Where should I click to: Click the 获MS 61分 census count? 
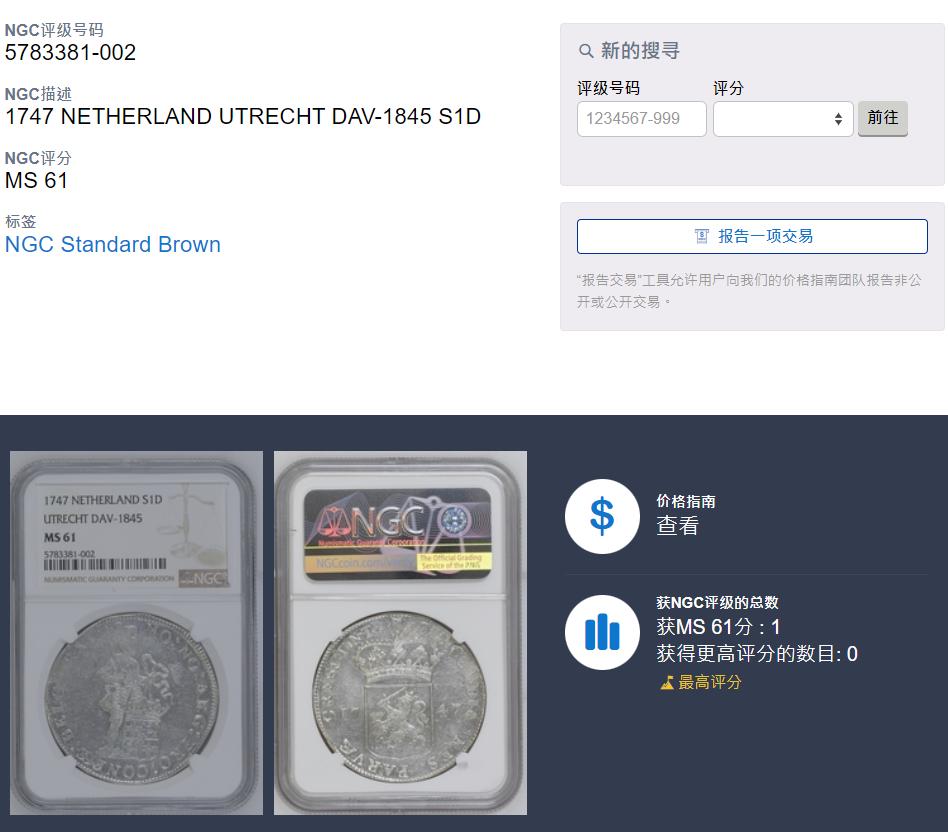point(718,627)
